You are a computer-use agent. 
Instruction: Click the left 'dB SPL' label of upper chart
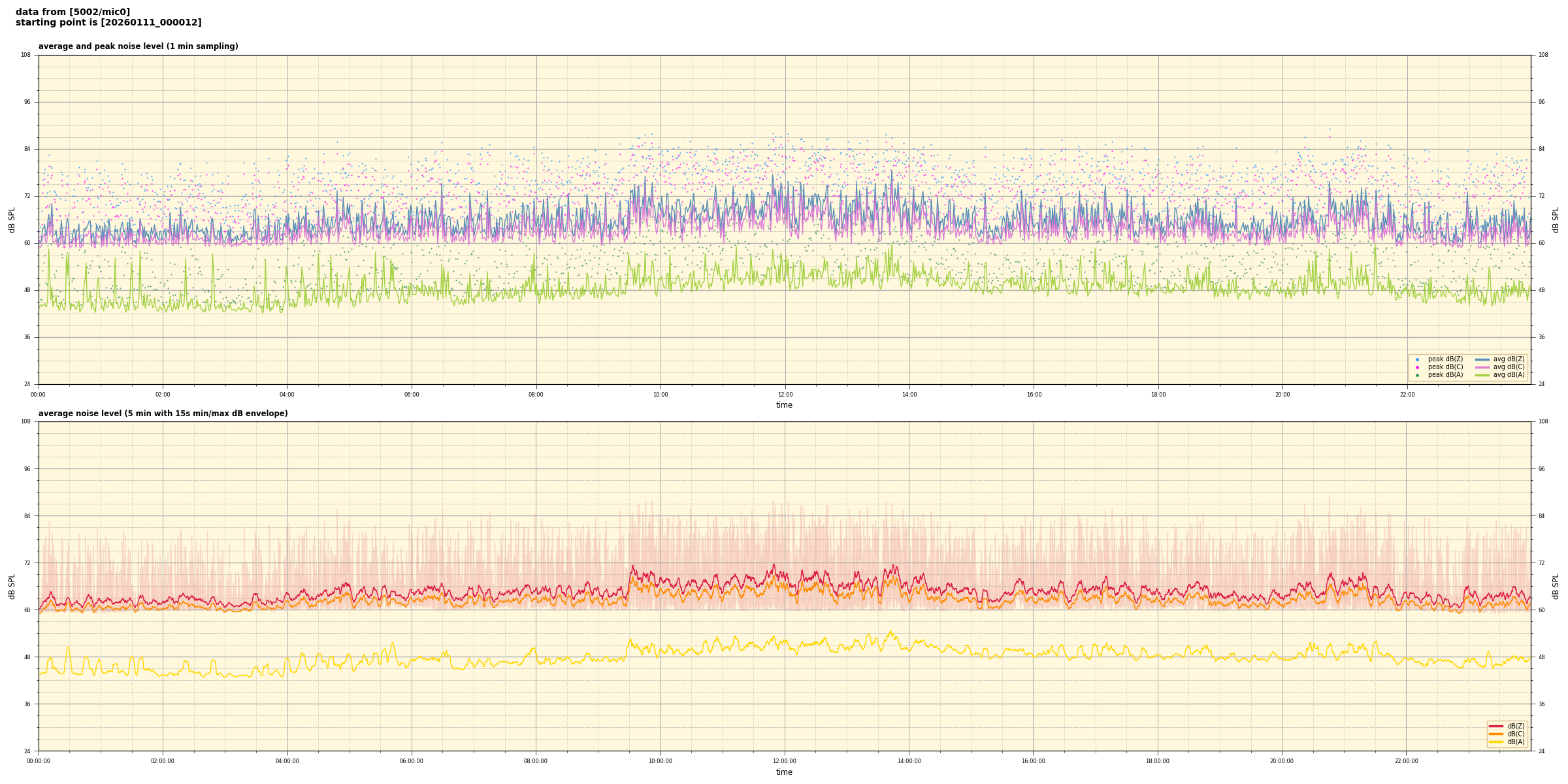coord(12,220)
